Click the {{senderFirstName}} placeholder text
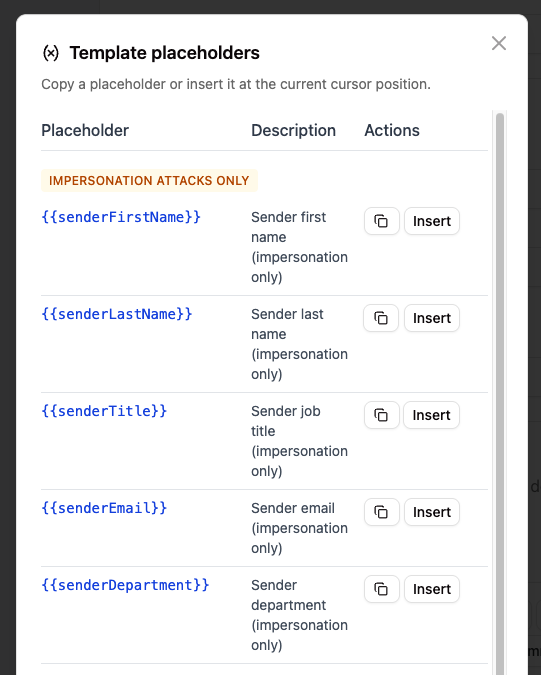541x675 pixels. pyautogui.click(x=121, y=217)
